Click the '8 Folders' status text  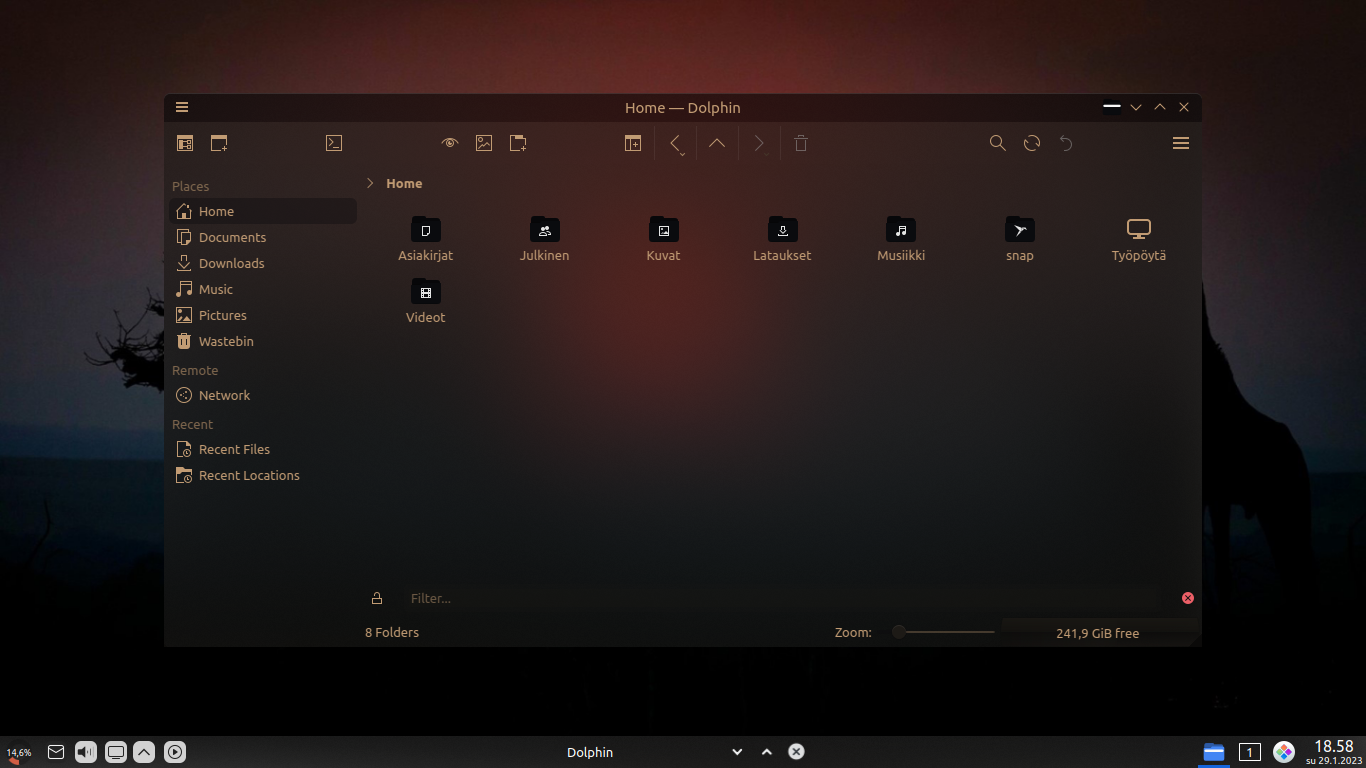(x=392, y=632)
